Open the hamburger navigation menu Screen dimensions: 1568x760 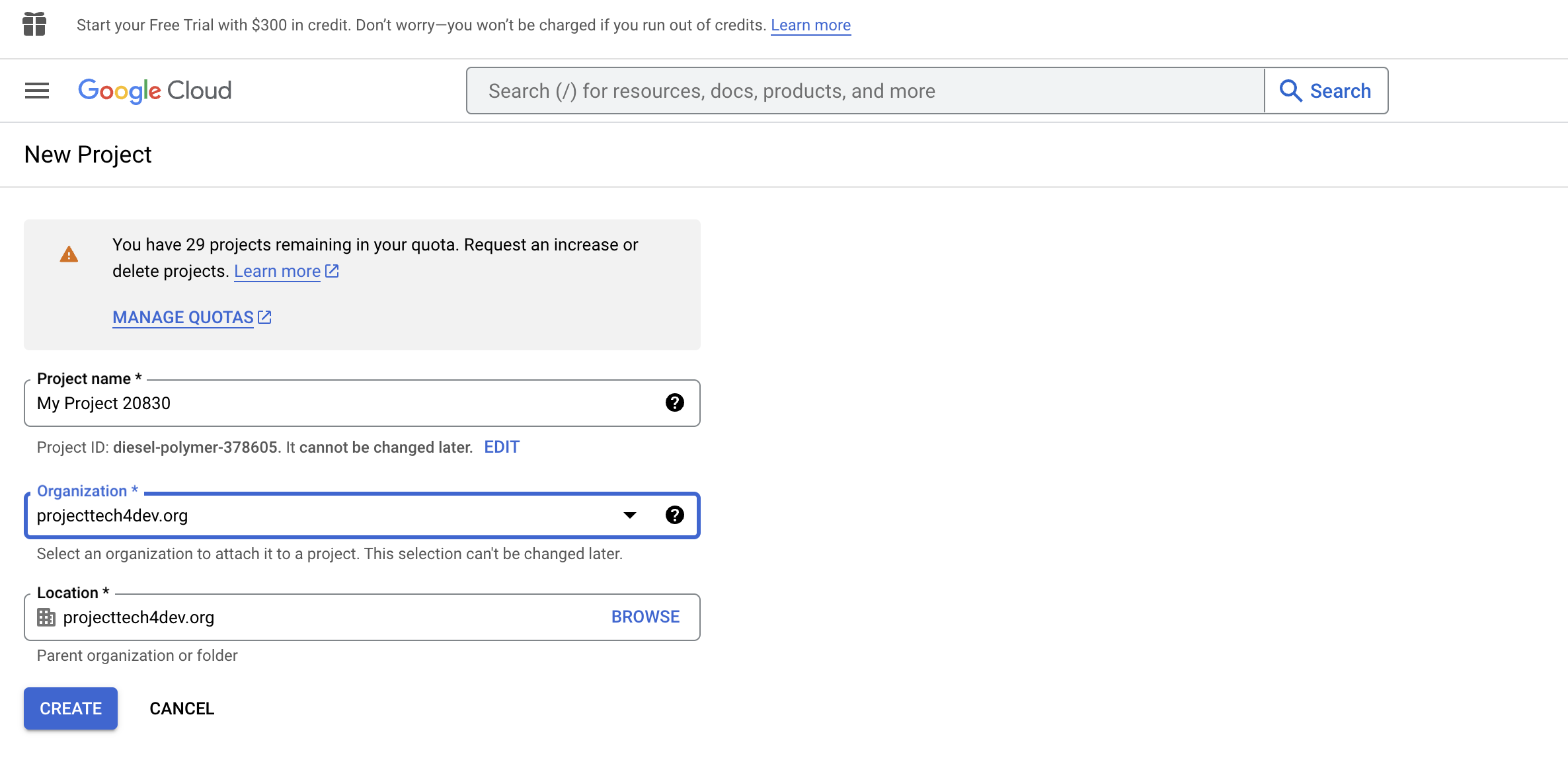point(37,91)
